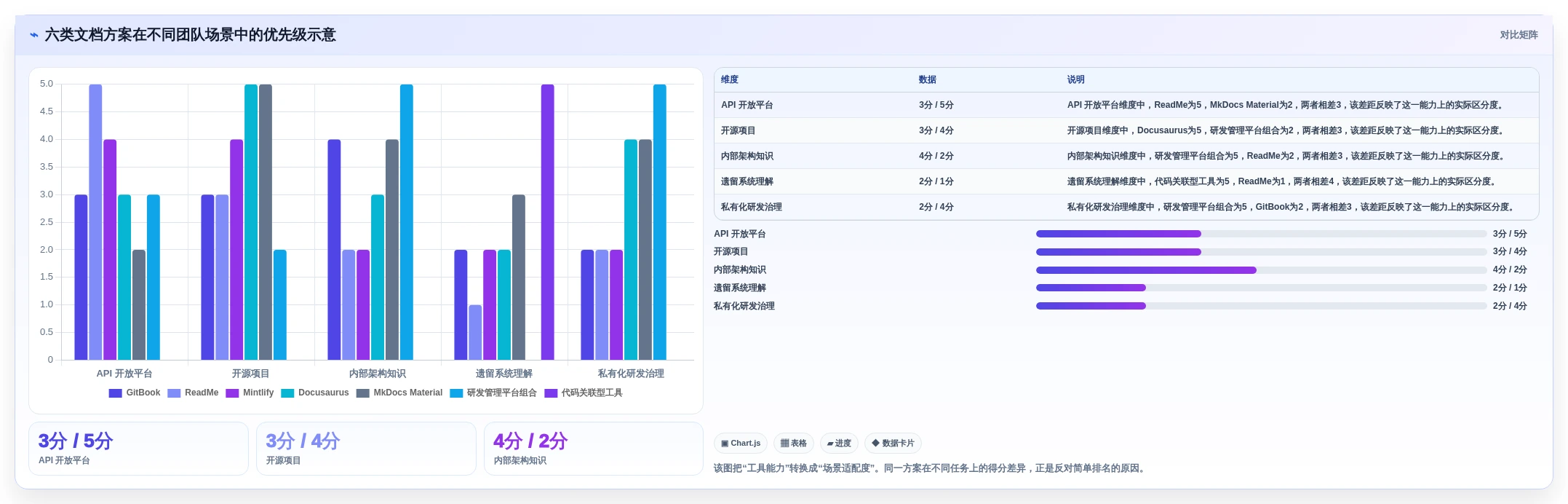1568x504 pixels.
Task: Click the 2分 / 4分 value beside bottom progress bar
Action: (1510, 307)
